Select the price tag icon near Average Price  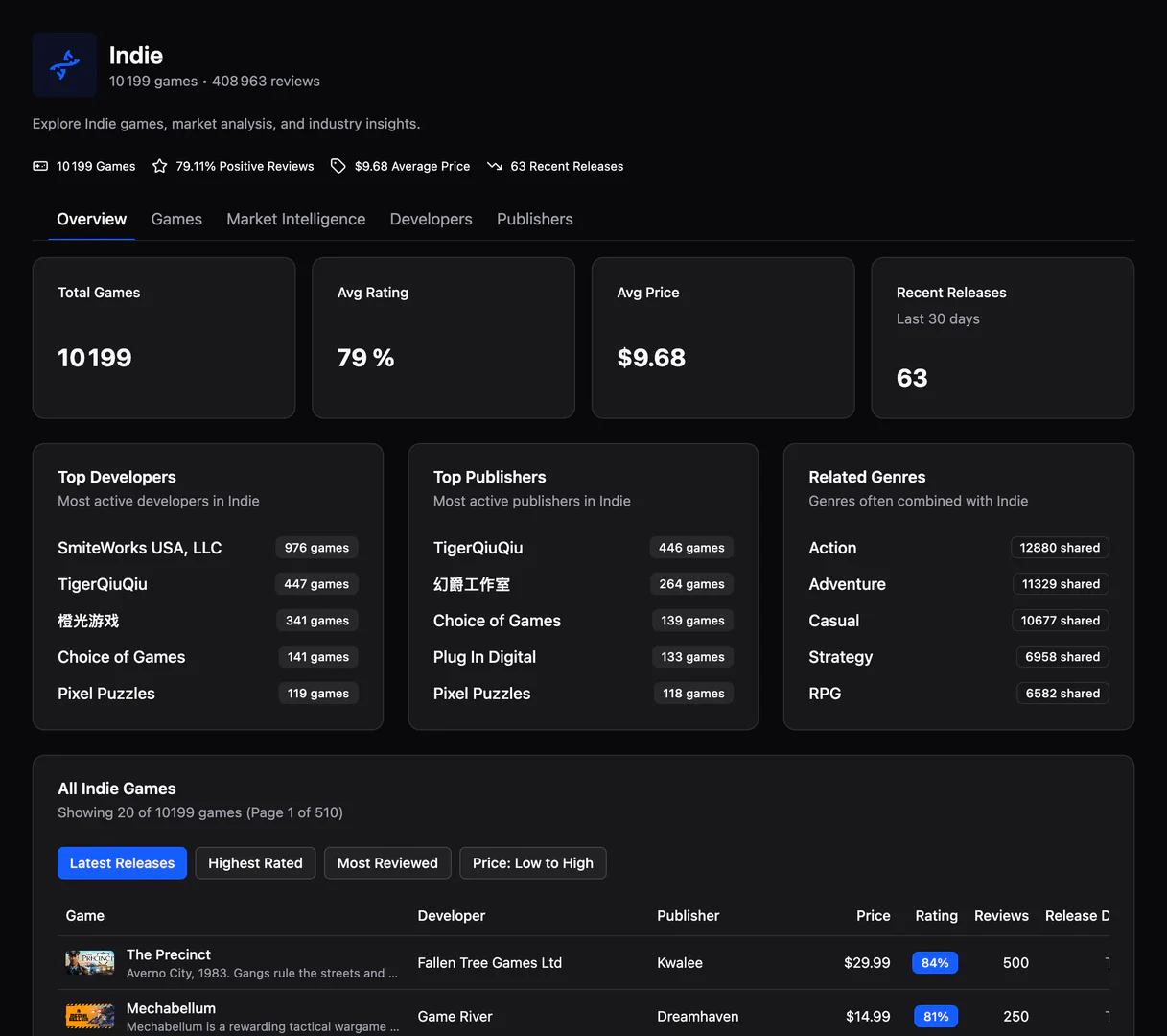[338, 165]
